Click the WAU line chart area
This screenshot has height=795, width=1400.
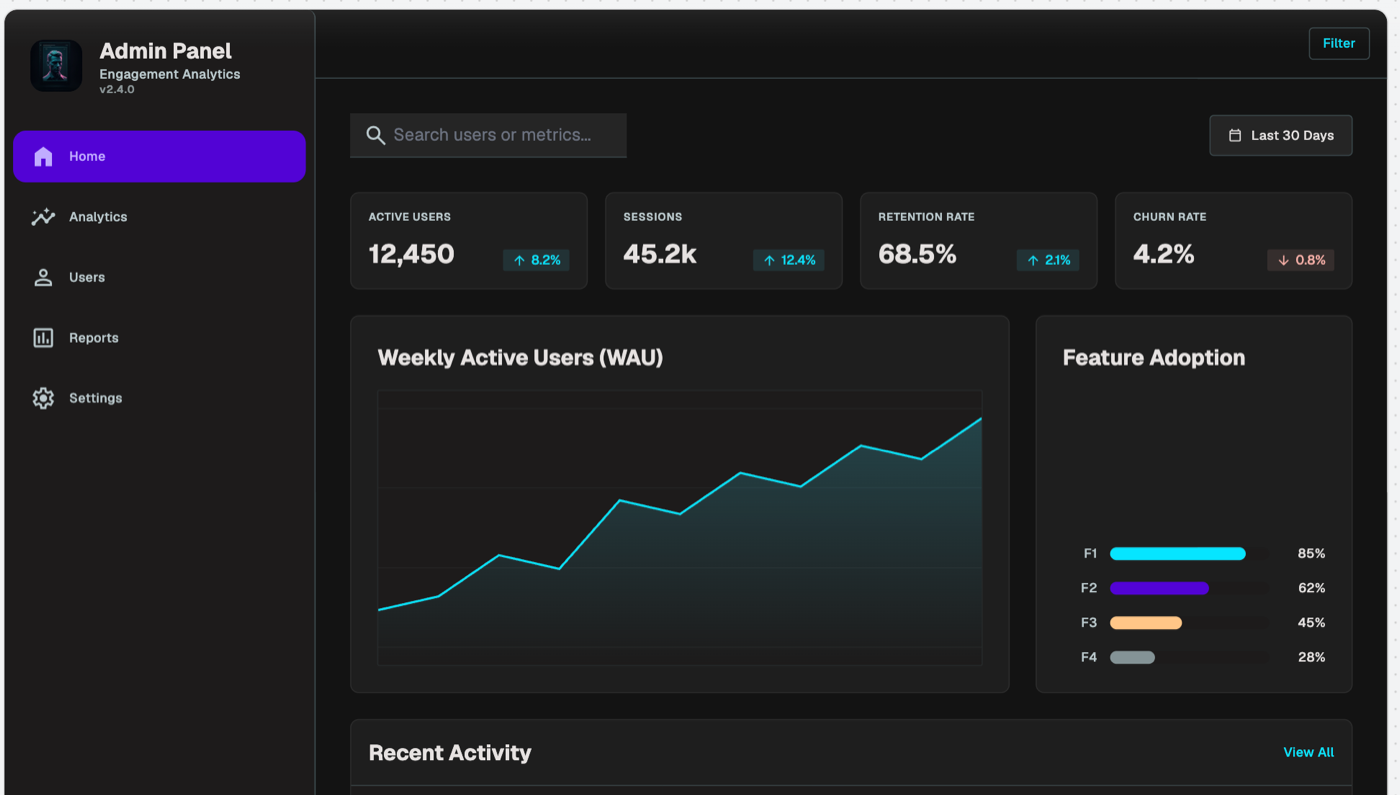point(680,528)
